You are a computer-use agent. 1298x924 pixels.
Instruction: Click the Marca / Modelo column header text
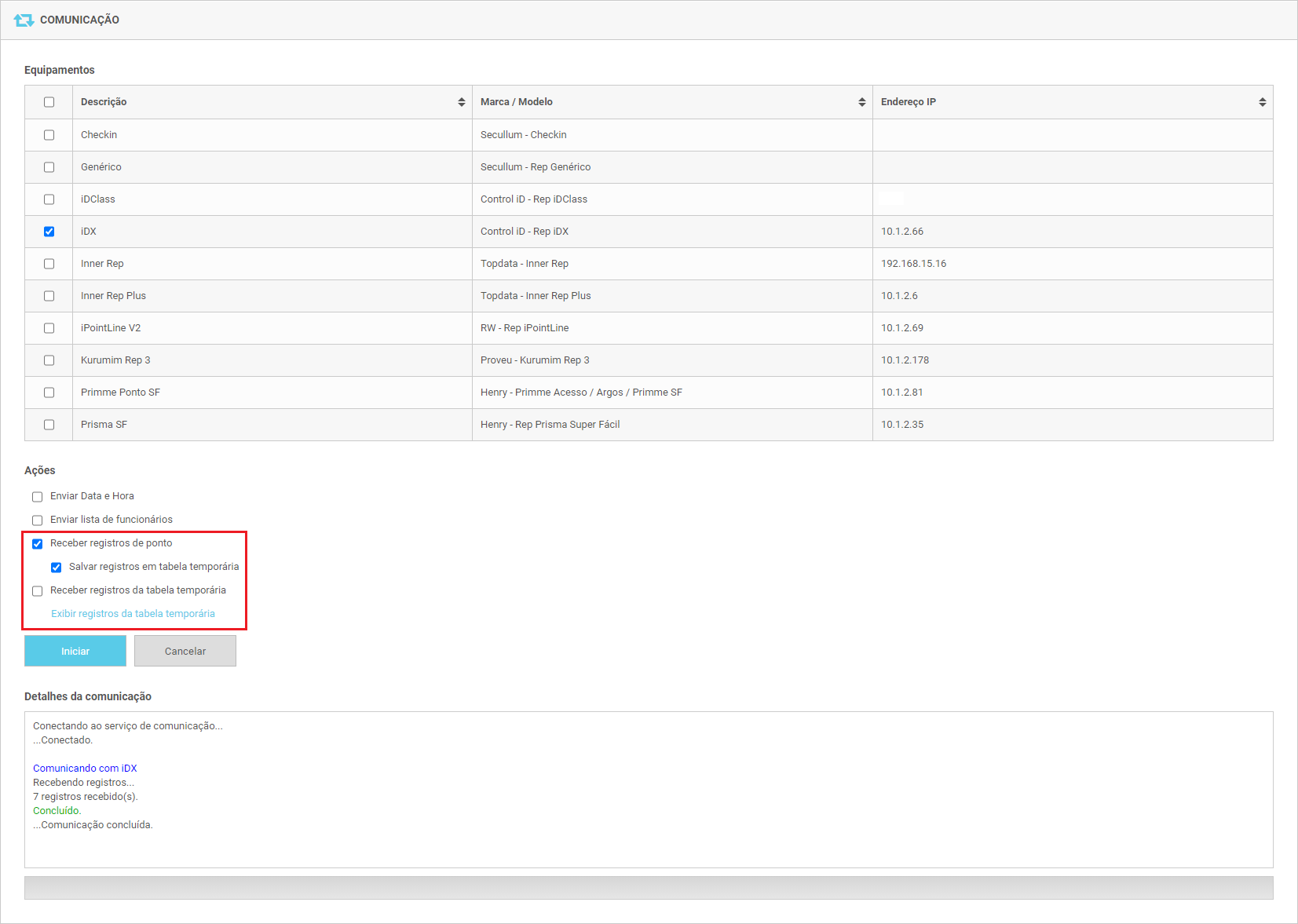tap(517, 102)
